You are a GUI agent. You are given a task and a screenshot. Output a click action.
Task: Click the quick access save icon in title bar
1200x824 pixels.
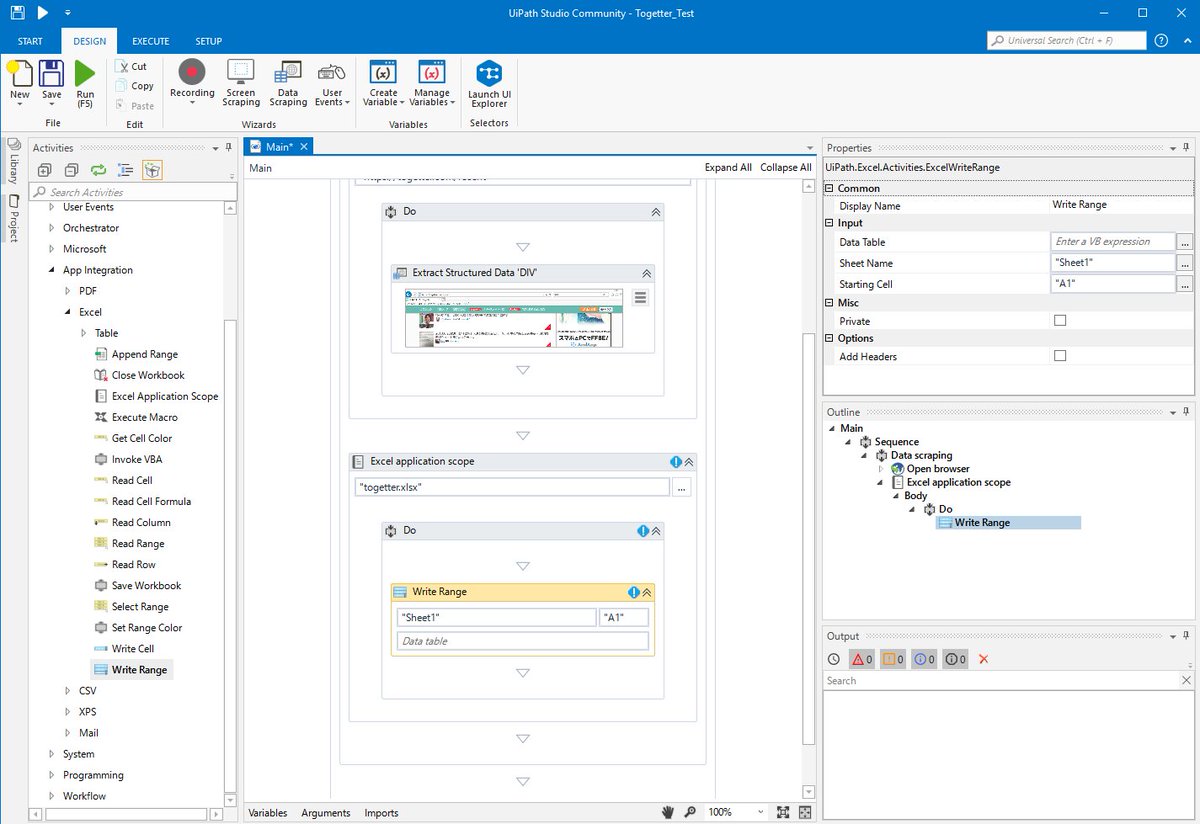(x=17, y=13)
